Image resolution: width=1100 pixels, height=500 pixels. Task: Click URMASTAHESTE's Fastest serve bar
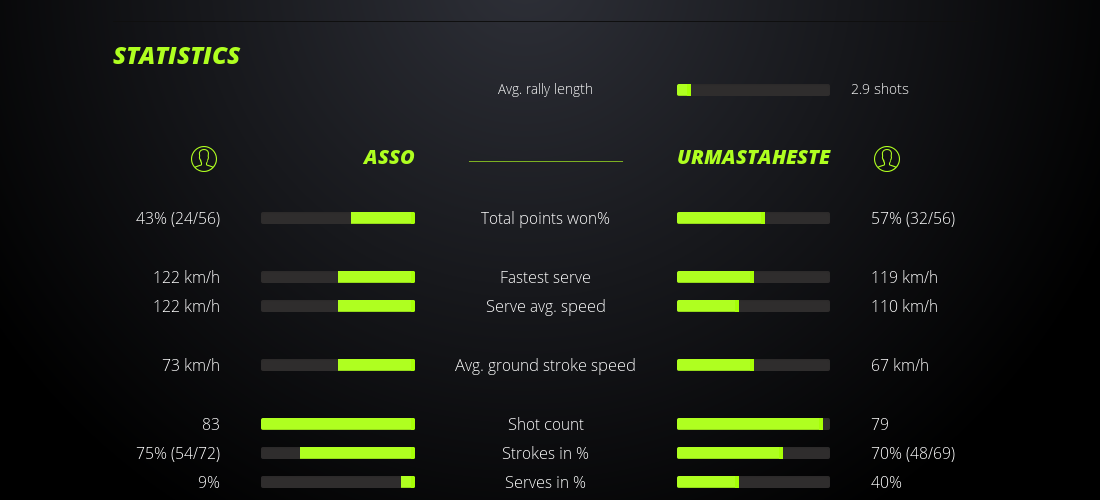coord(753,277)
